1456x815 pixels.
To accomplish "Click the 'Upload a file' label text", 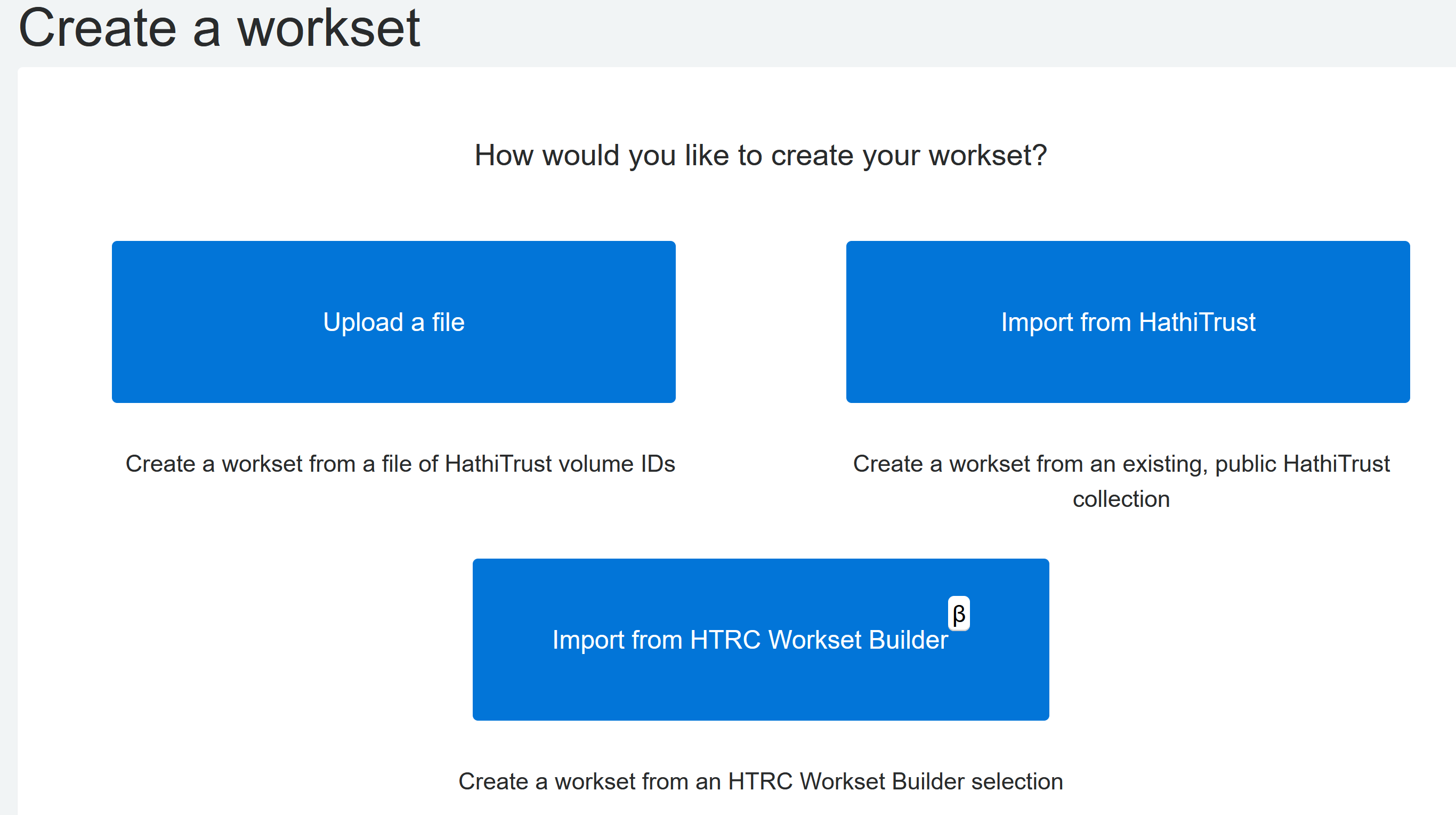I will pos(393,322).
